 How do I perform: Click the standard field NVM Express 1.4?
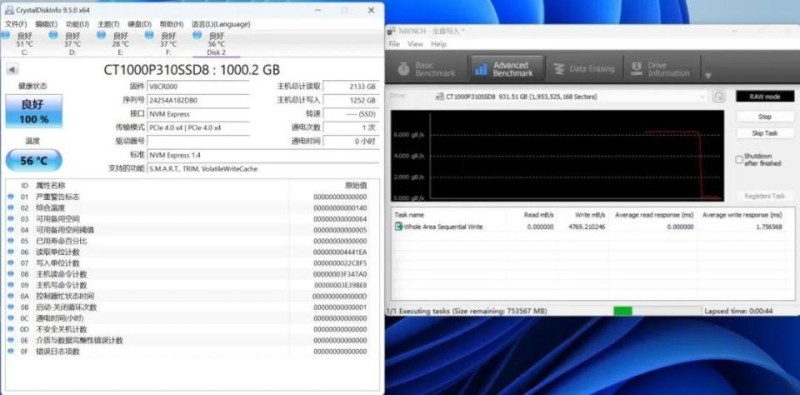263,155
